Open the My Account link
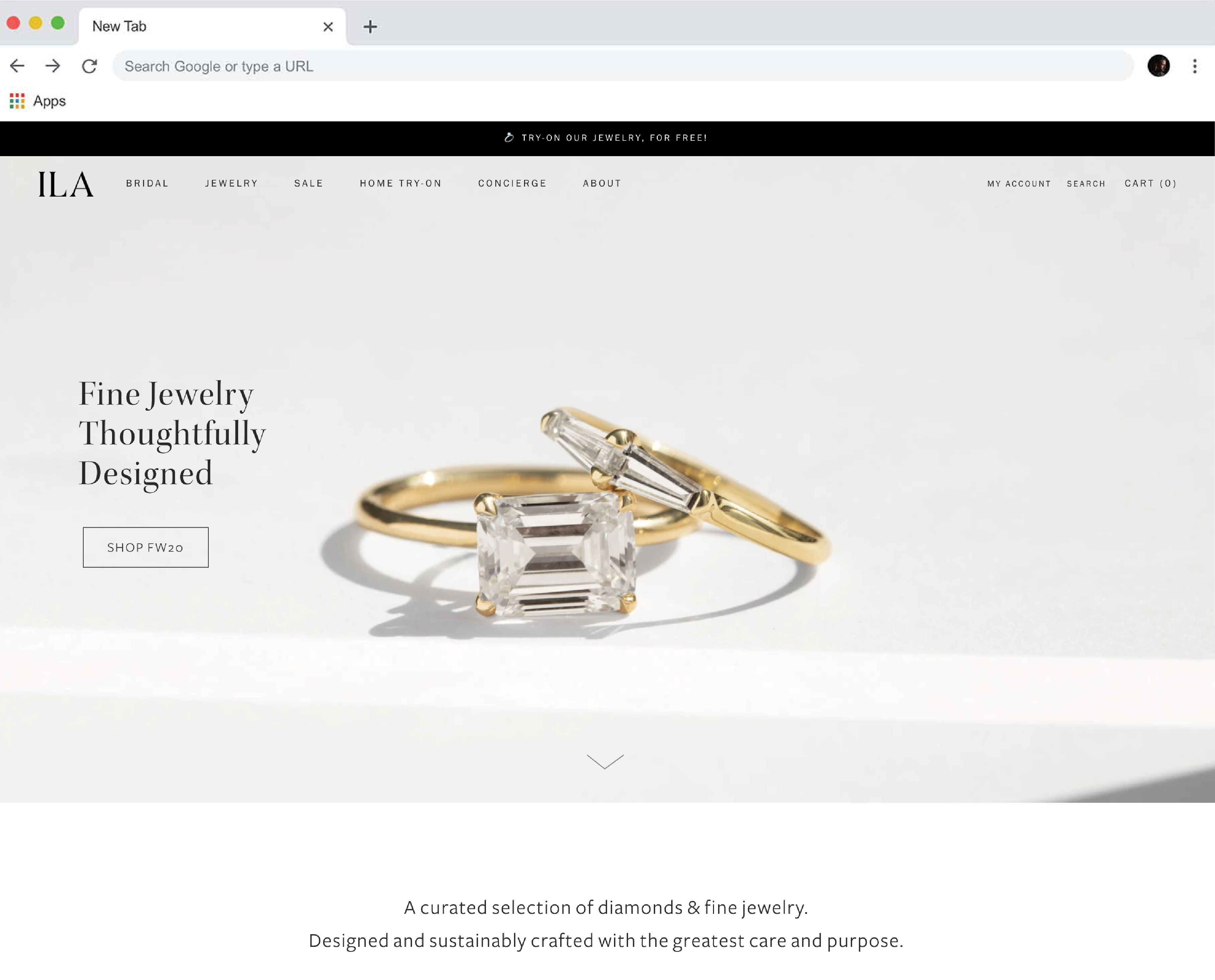 [x=1019, y=184]
